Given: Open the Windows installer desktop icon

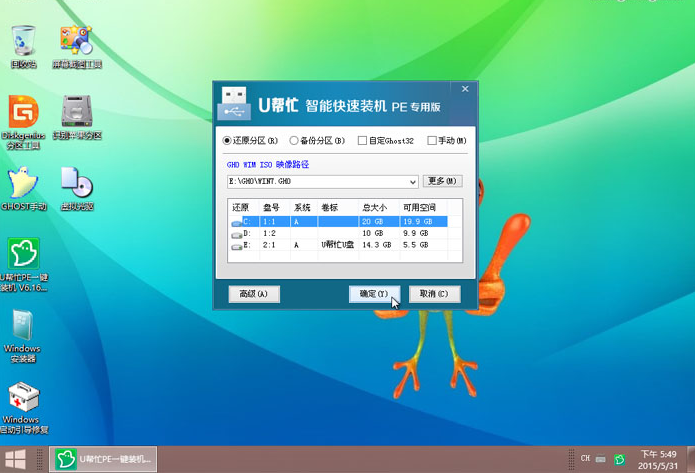Looking at the screenshot, I should (23, 336).
